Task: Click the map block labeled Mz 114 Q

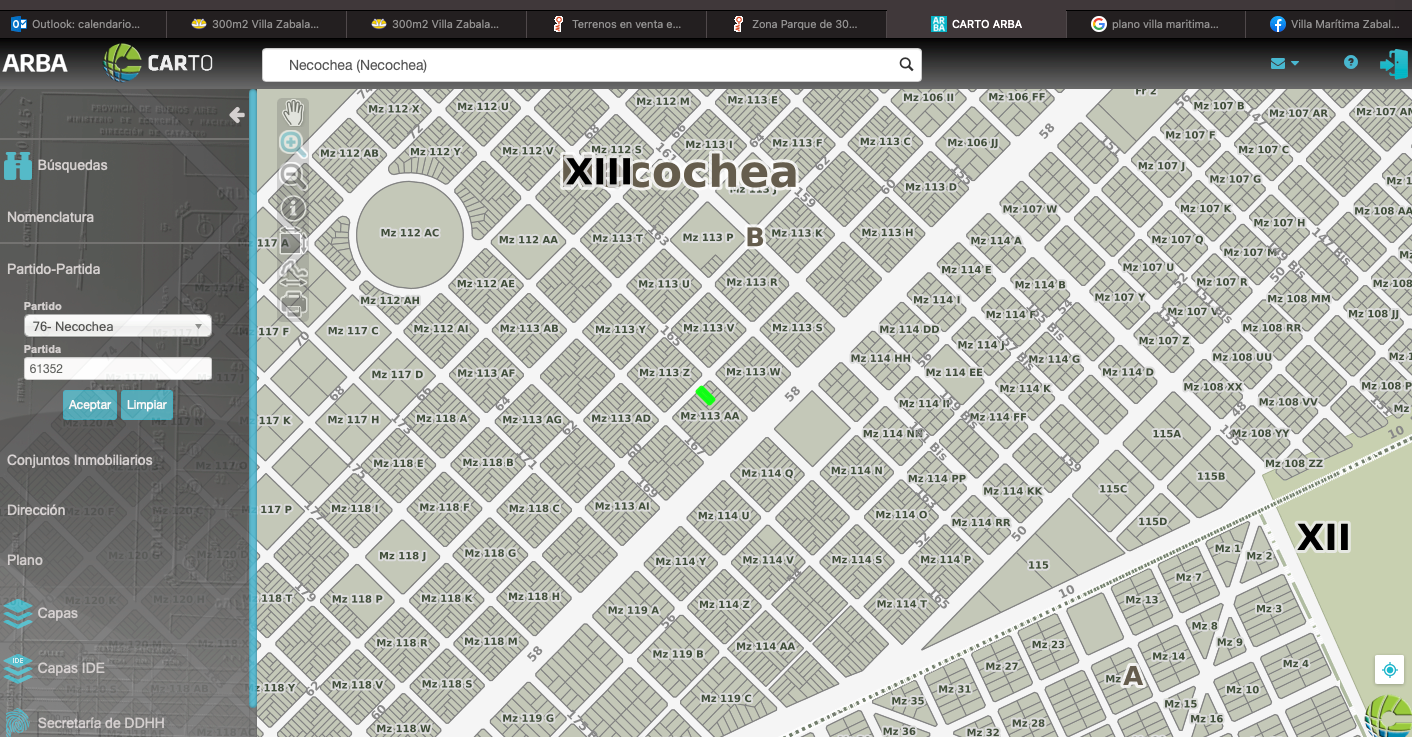Action: (x=768, y=473)
